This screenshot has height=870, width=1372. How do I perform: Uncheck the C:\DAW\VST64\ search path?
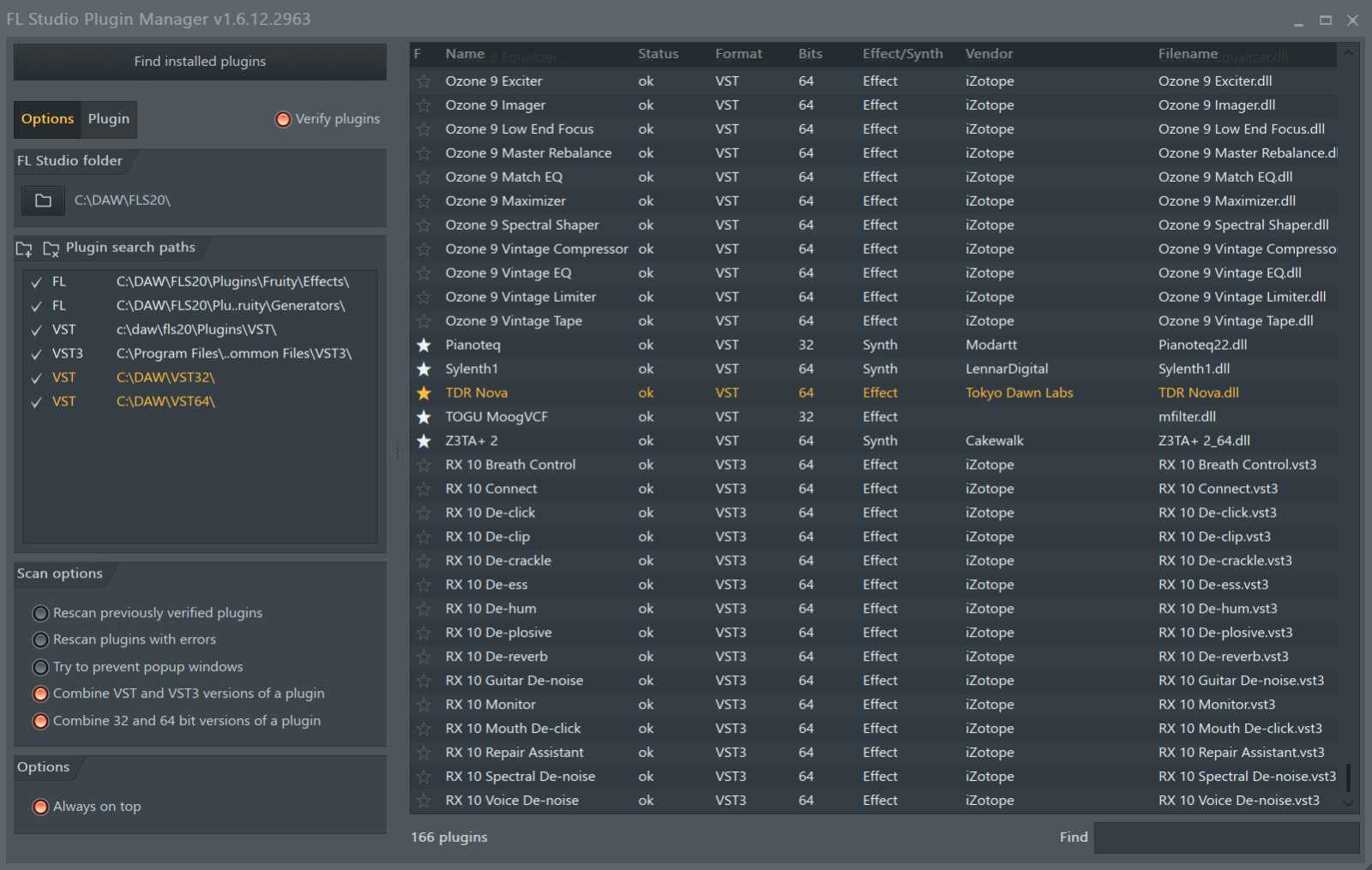coord(36,402)
